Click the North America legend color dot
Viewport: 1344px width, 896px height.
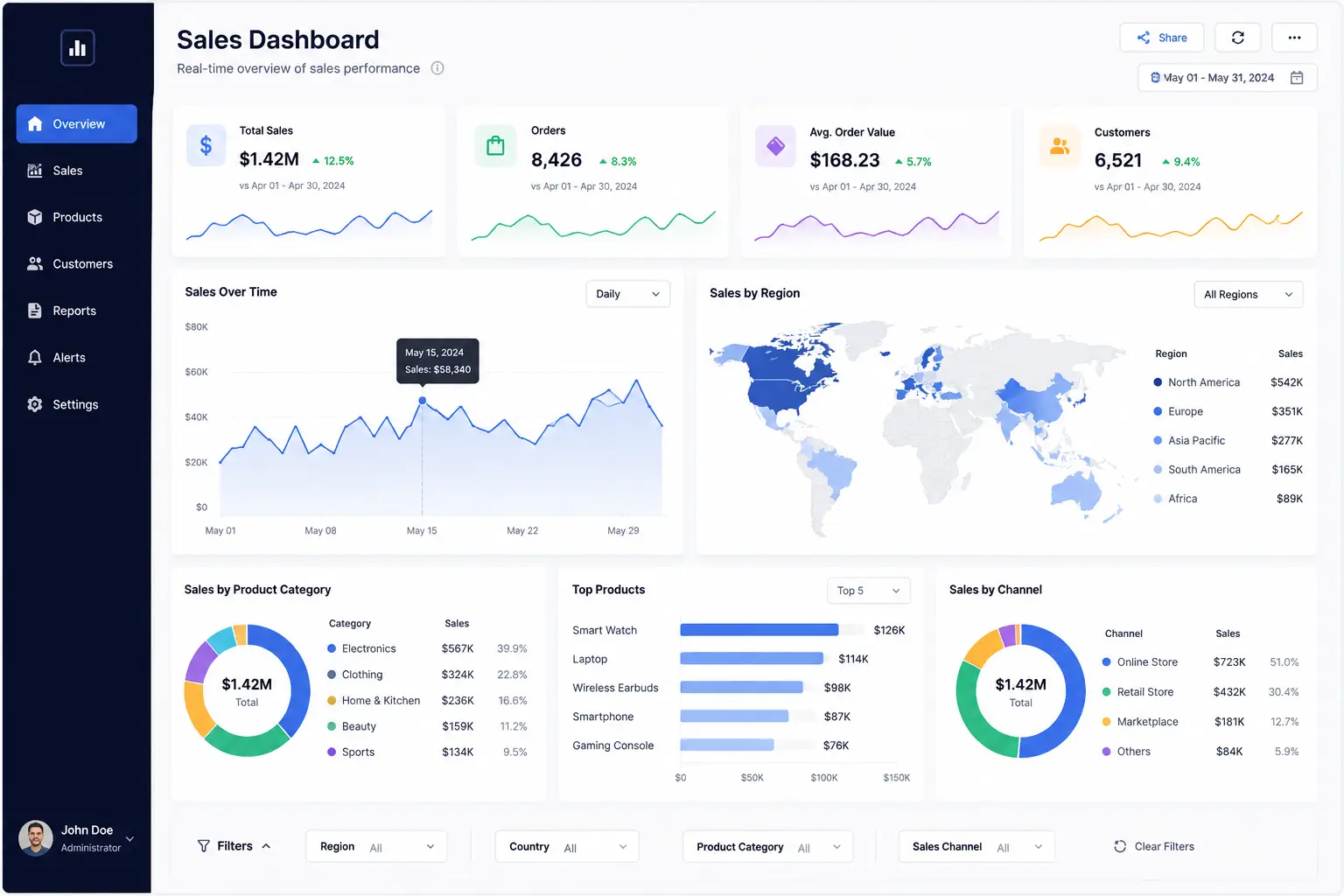[1158, 382]
